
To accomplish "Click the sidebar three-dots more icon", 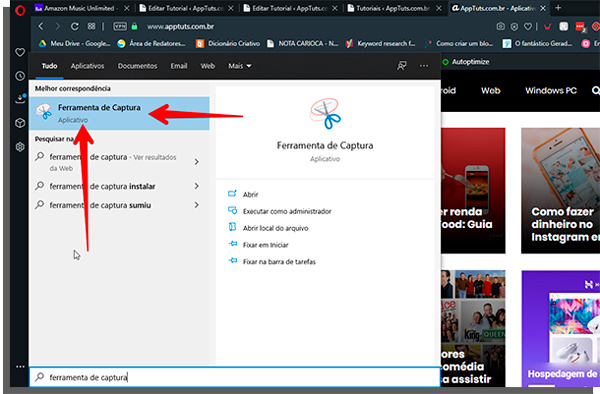I will pyautogui.click(x=20, y=366).
